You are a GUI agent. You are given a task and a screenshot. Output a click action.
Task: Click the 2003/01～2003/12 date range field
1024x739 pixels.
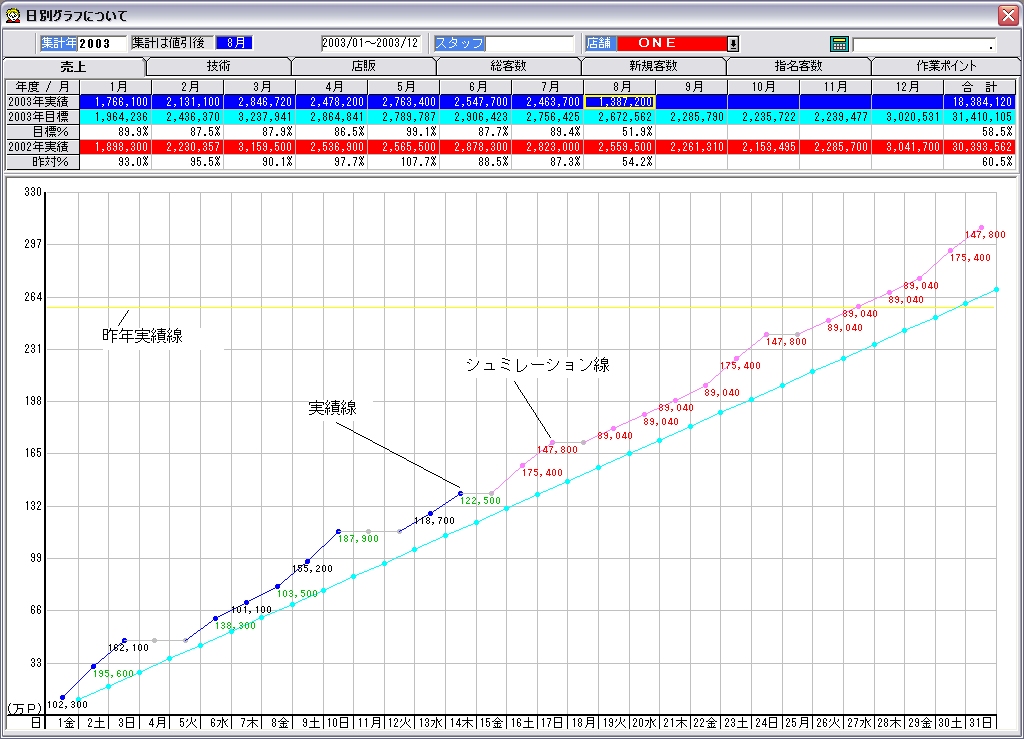[x=370, y=43]
